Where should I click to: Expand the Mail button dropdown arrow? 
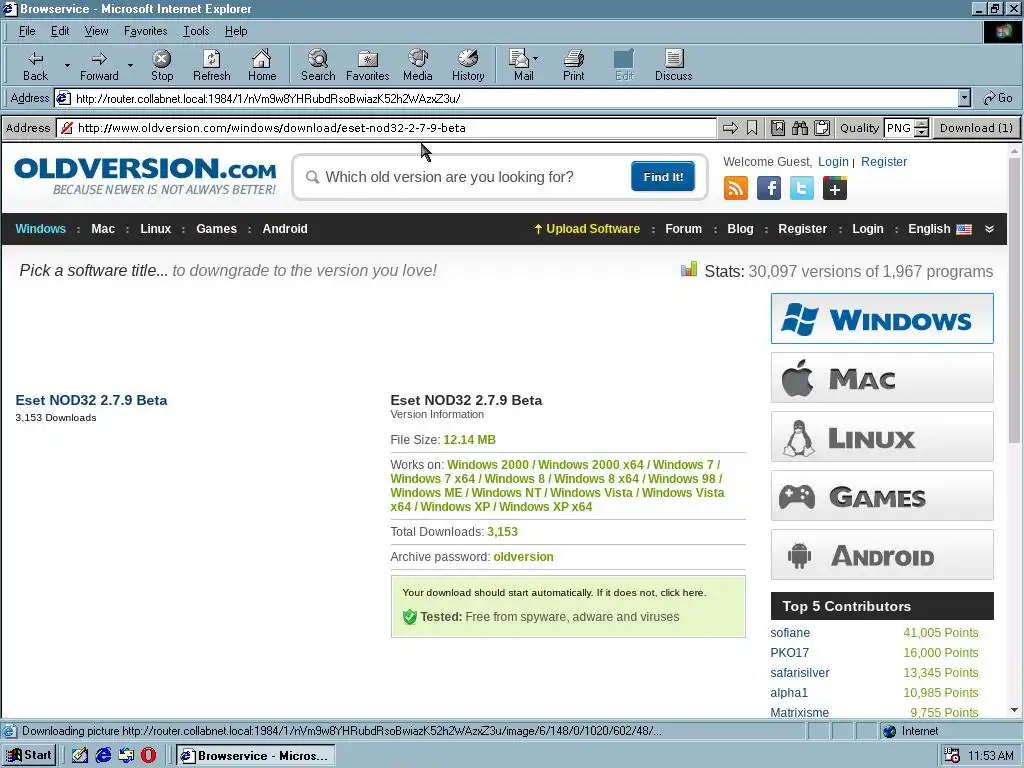[536, 59]
